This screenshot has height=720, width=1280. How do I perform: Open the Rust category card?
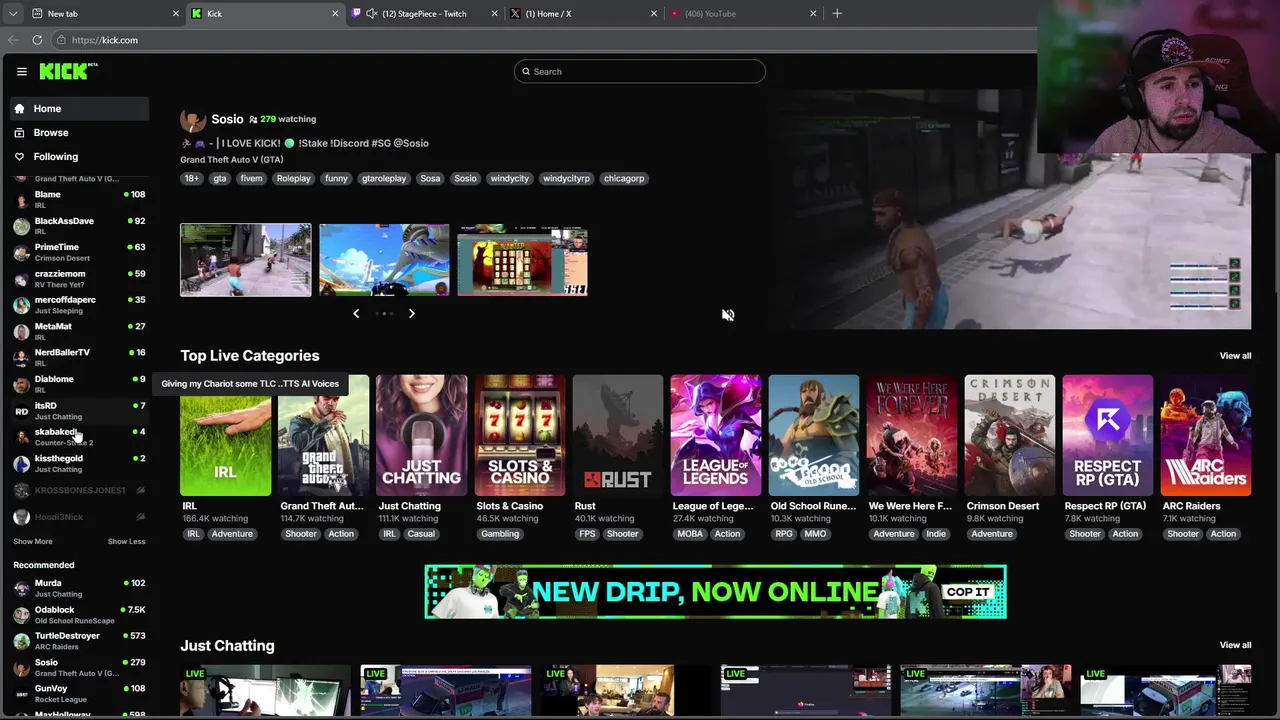pos(617,435)
